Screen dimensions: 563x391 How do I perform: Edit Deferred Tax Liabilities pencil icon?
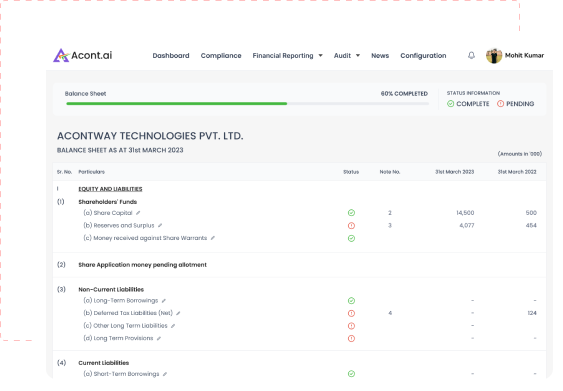tap(178, 313)
